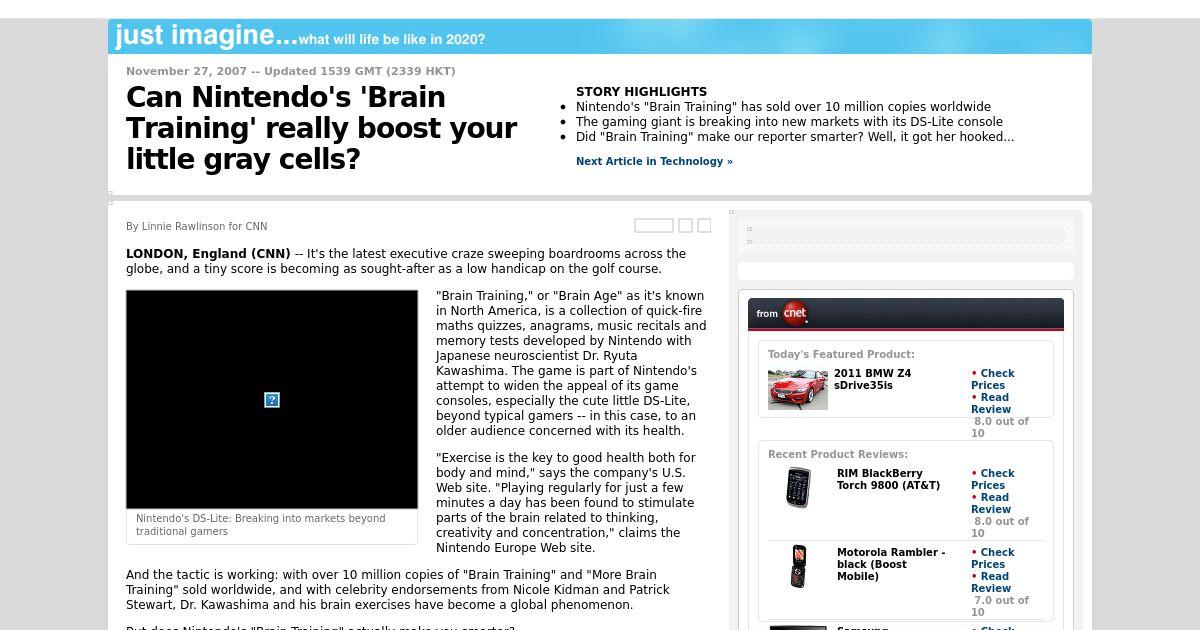Image resolution: width=1200 pixels, height=630 pixels.
Task: Click the article headline about Brain Training
Action: click(322, 128)
